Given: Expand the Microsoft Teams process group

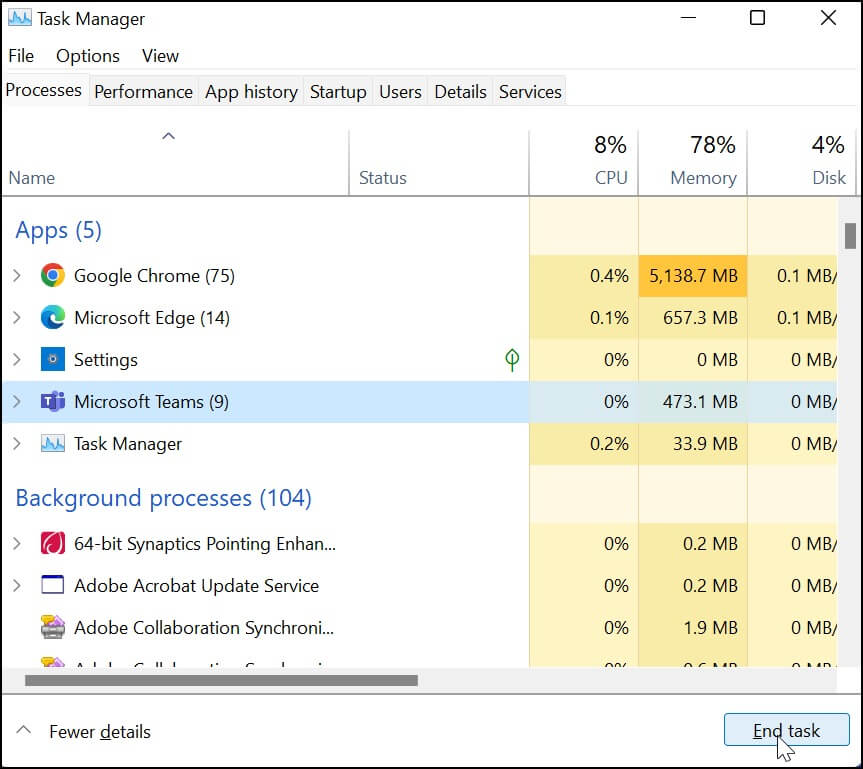Looking at the screenshot, I should tap(17, 401).
